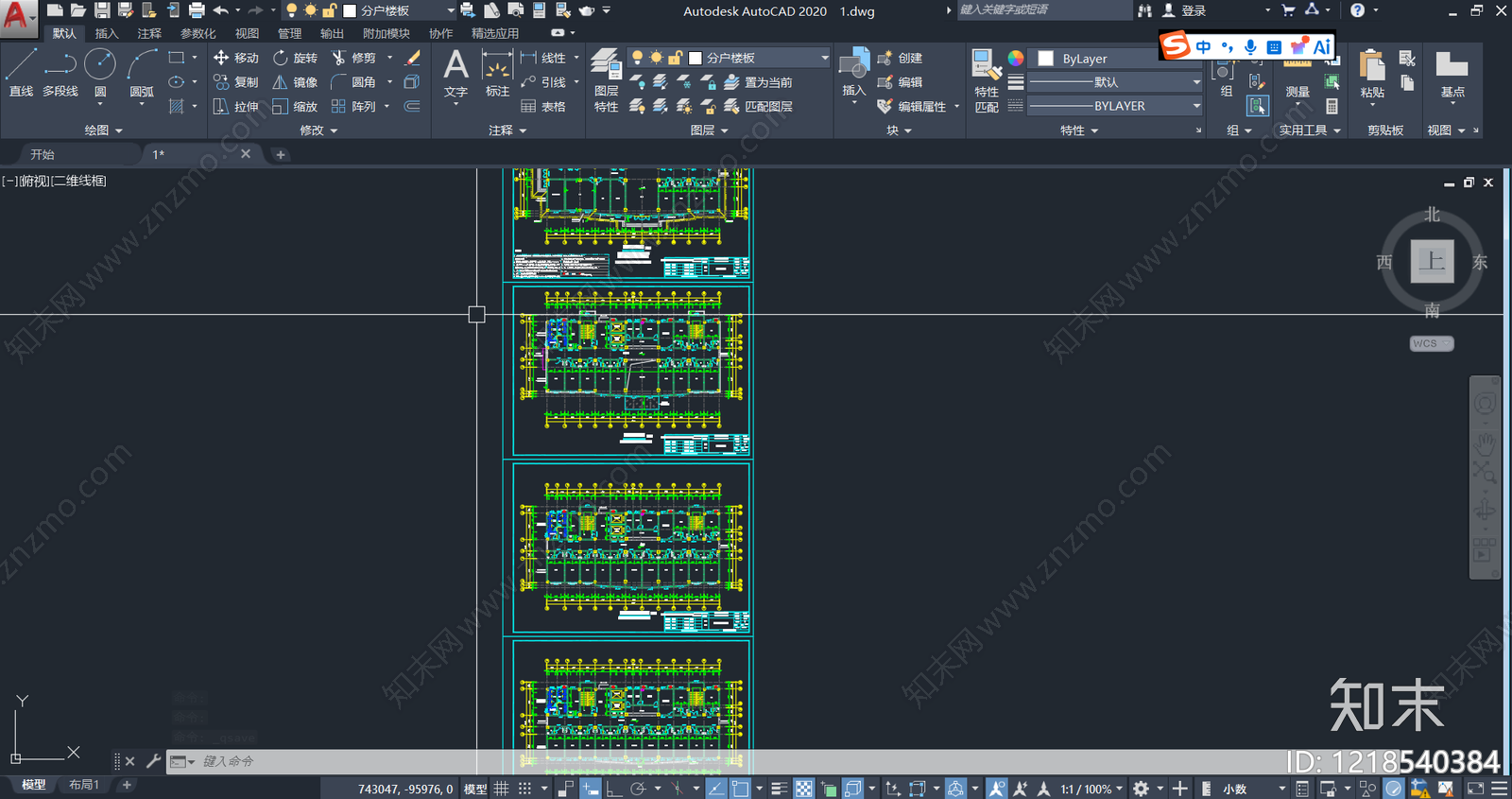
Task: Toggle ortho mode in status bar
Action: point(613,789)
